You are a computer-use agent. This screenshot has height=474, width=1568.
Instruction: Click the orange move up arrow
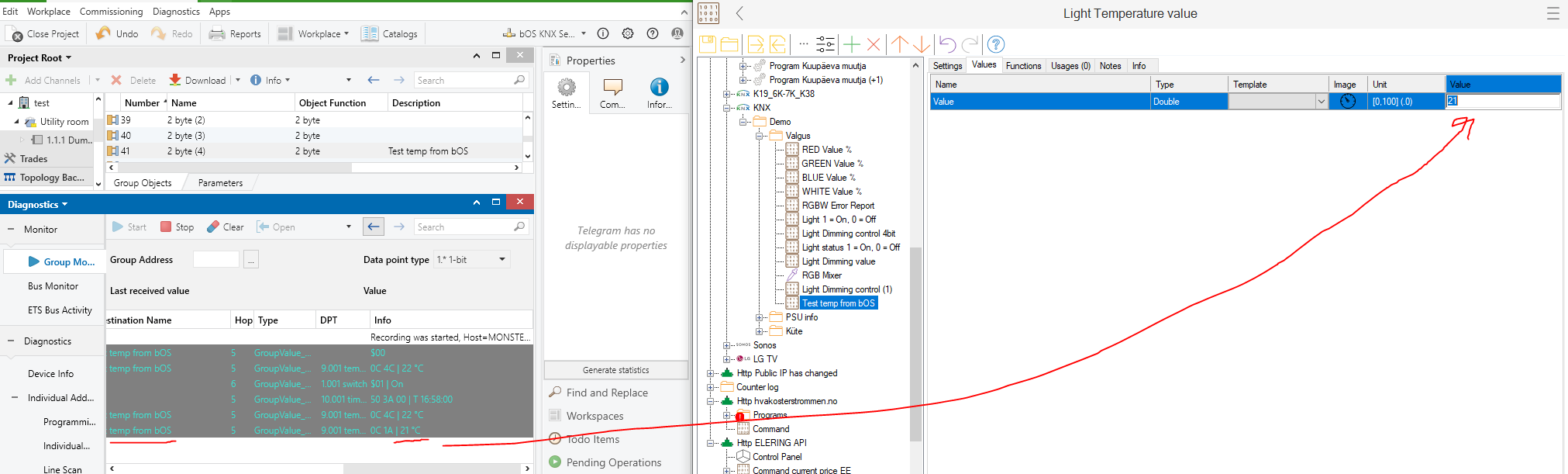pyautogui.click(x=899, y=44)
